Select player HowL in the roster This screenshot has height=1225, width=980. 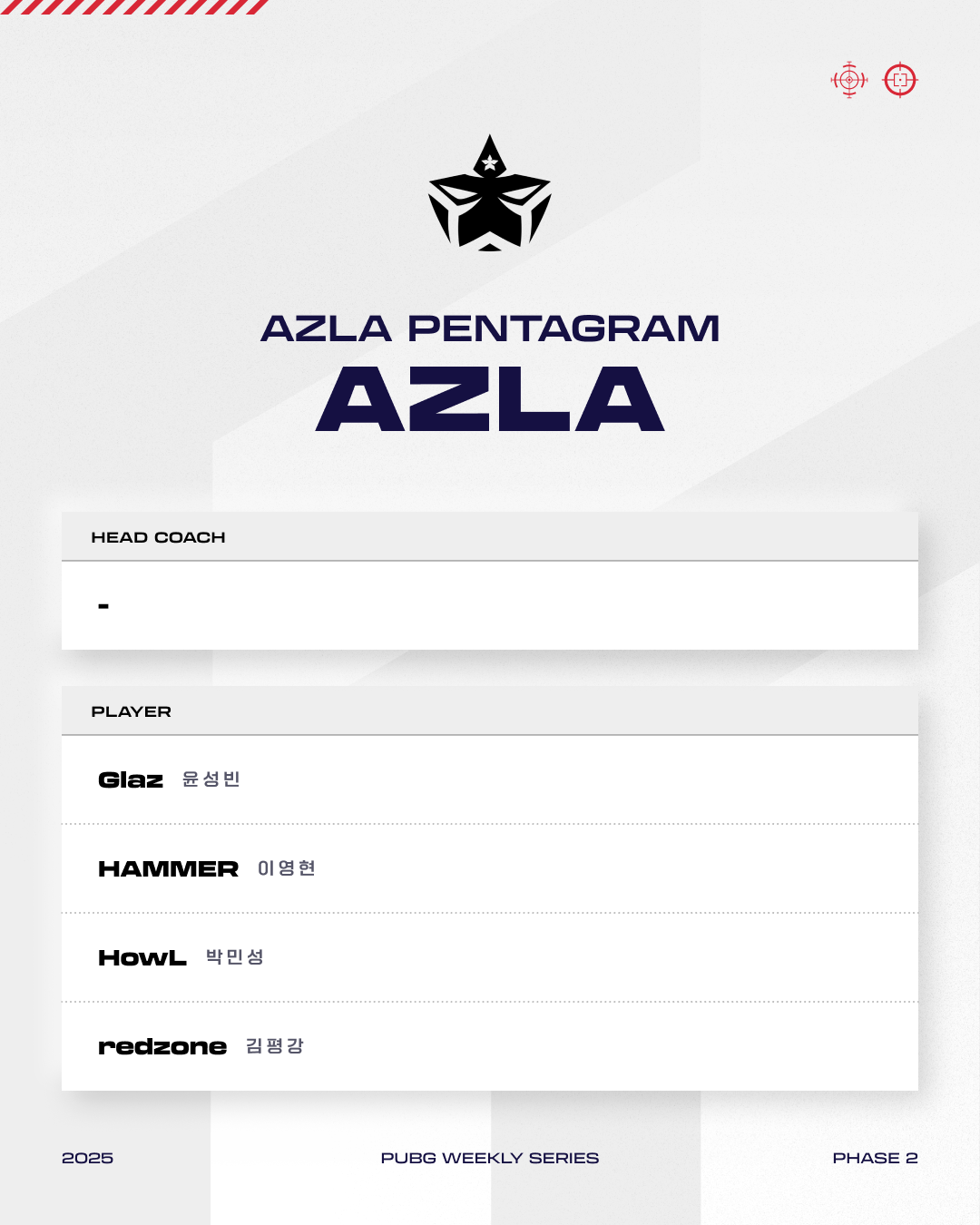pyautogui.click(x=142, y=957)
